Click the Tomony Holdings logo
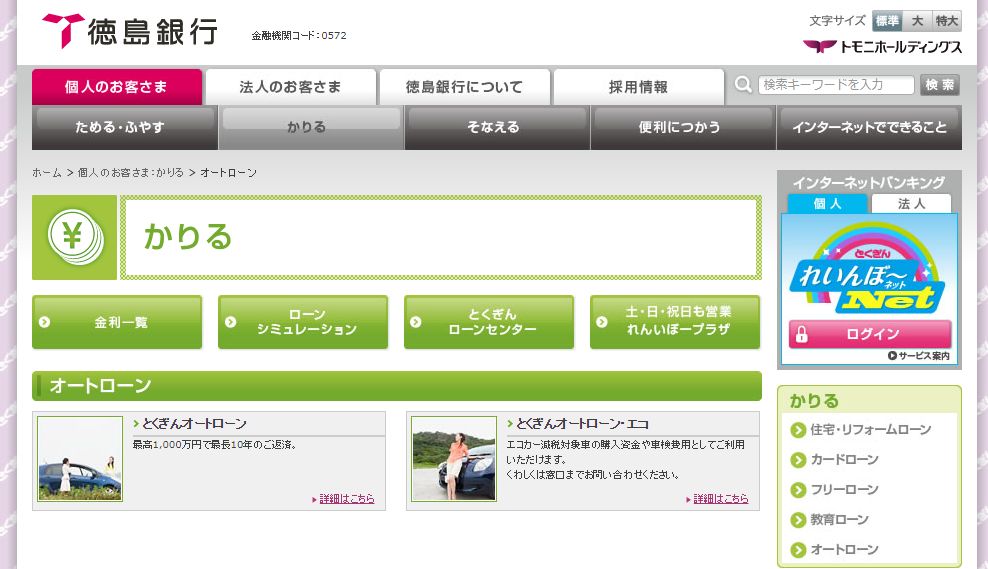Viewport: 988px width, 569px height. point(882,47)
